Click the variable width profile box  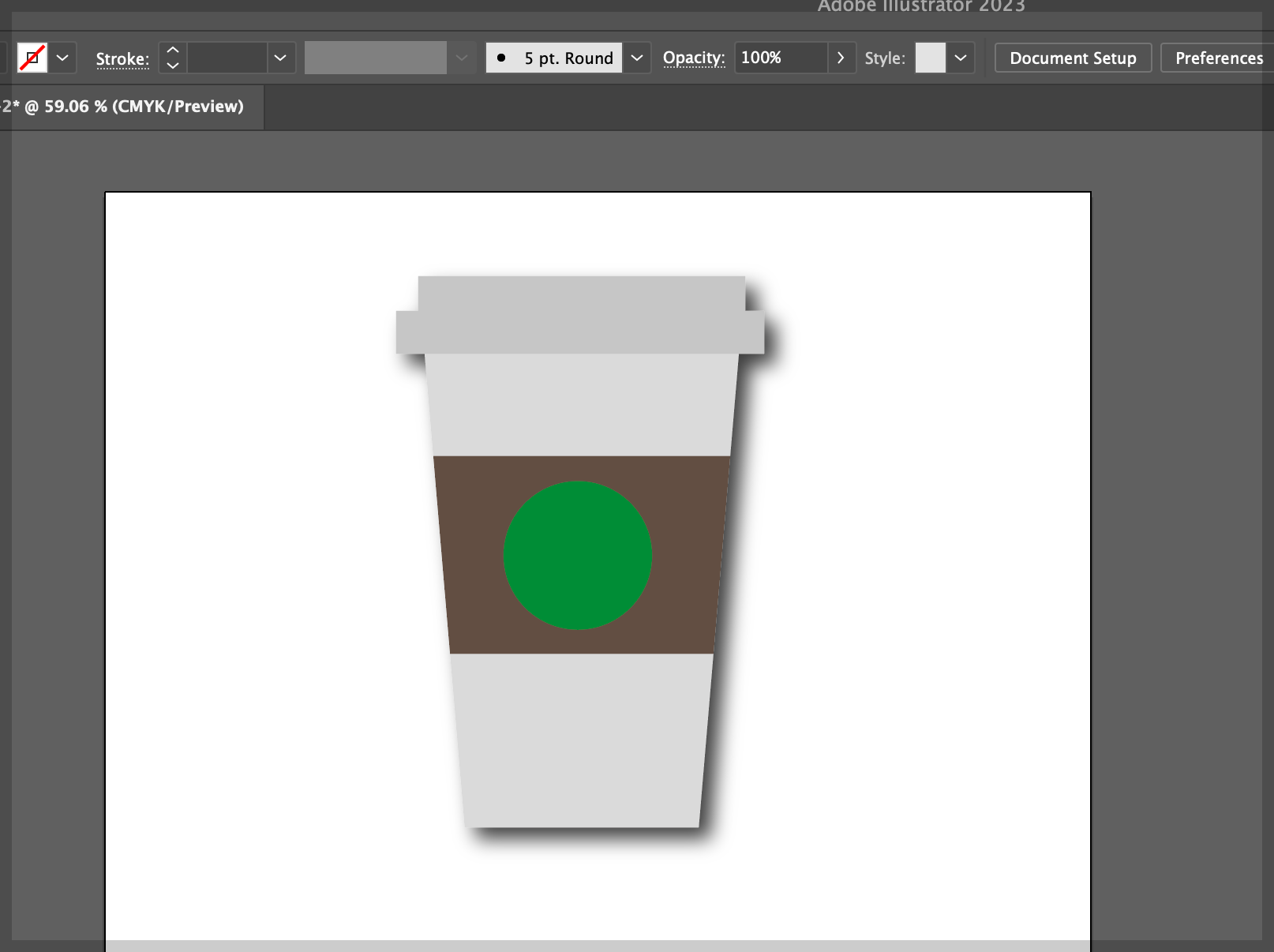point(376,58)
